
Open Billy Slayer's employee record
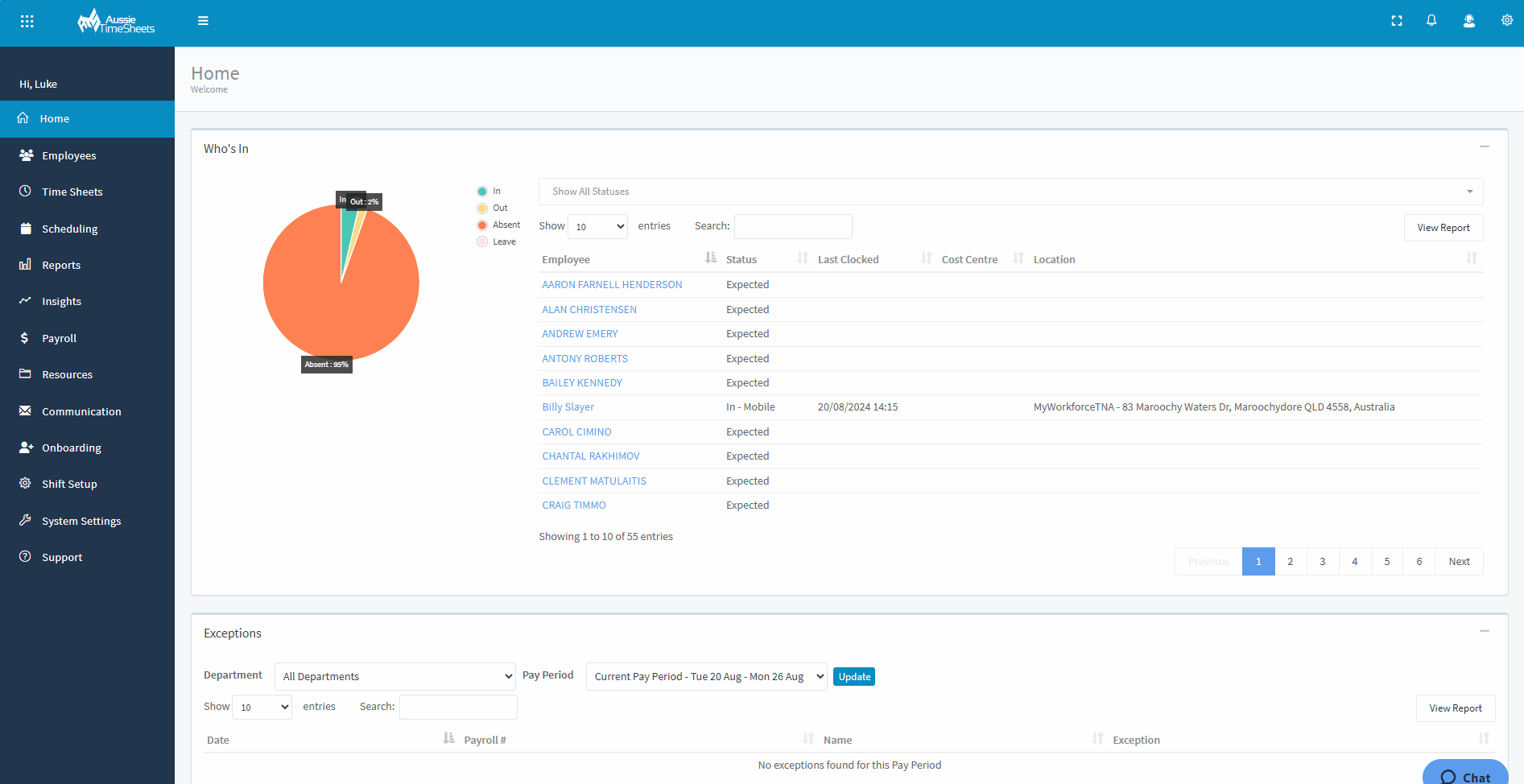click(x=568, y=406)
